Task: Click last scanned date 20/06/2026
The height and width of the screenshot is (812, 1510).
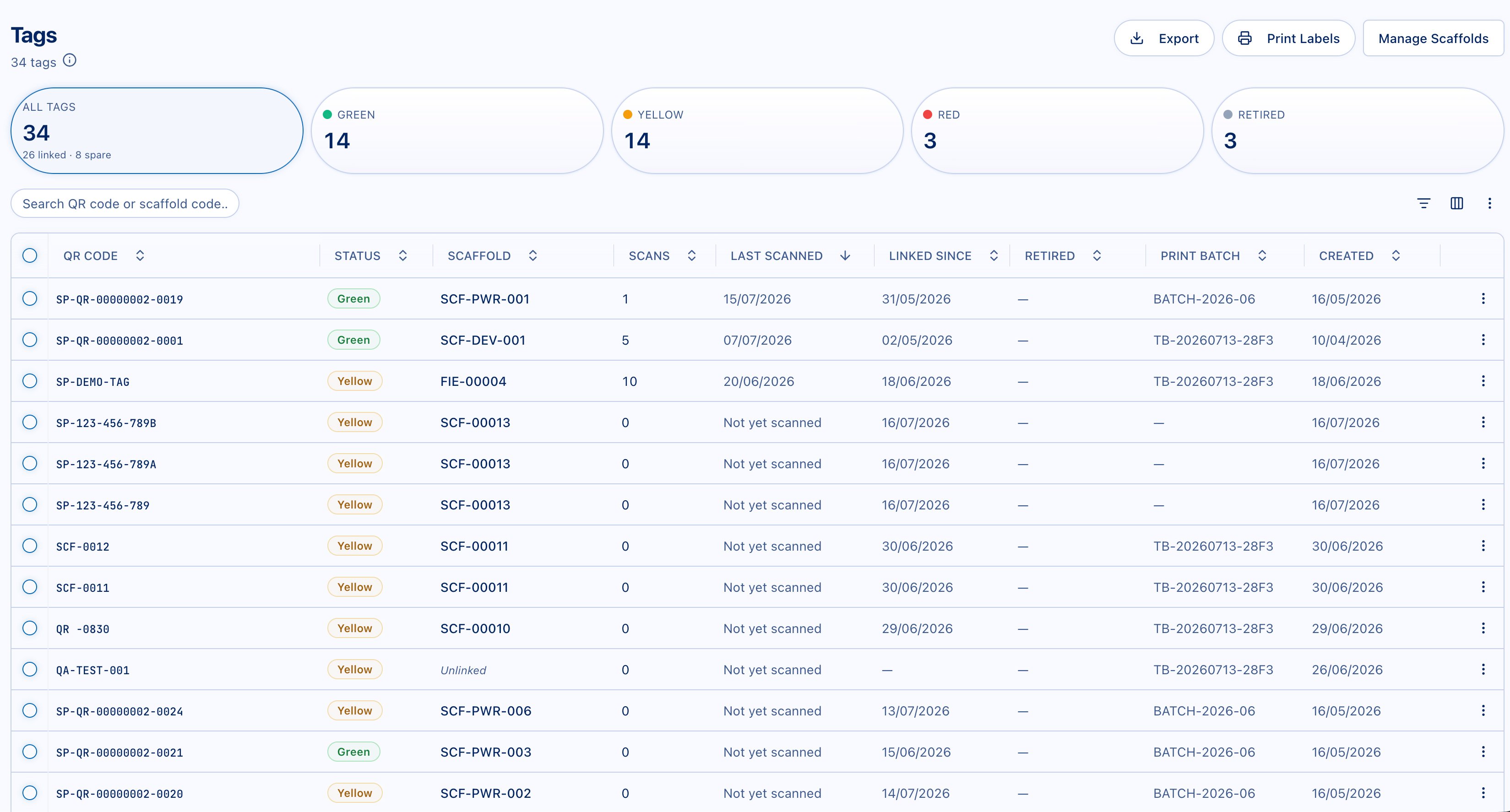Action: pyautogui.click(x=759, y=381)
